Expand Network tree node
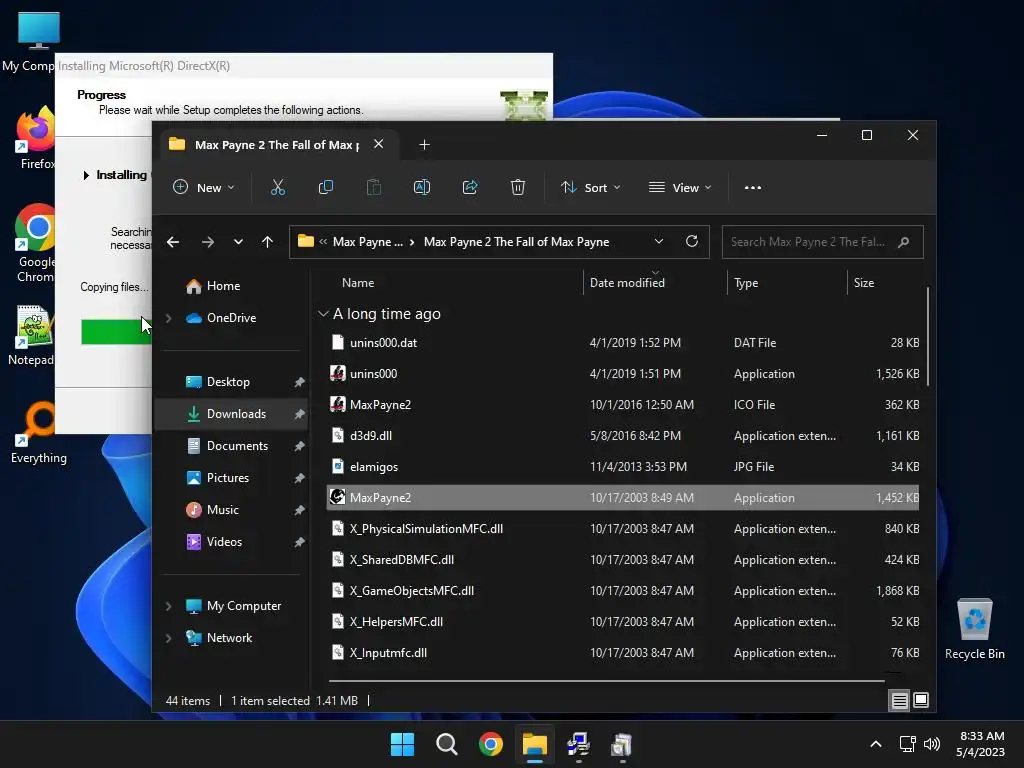 tap(168, 638)
